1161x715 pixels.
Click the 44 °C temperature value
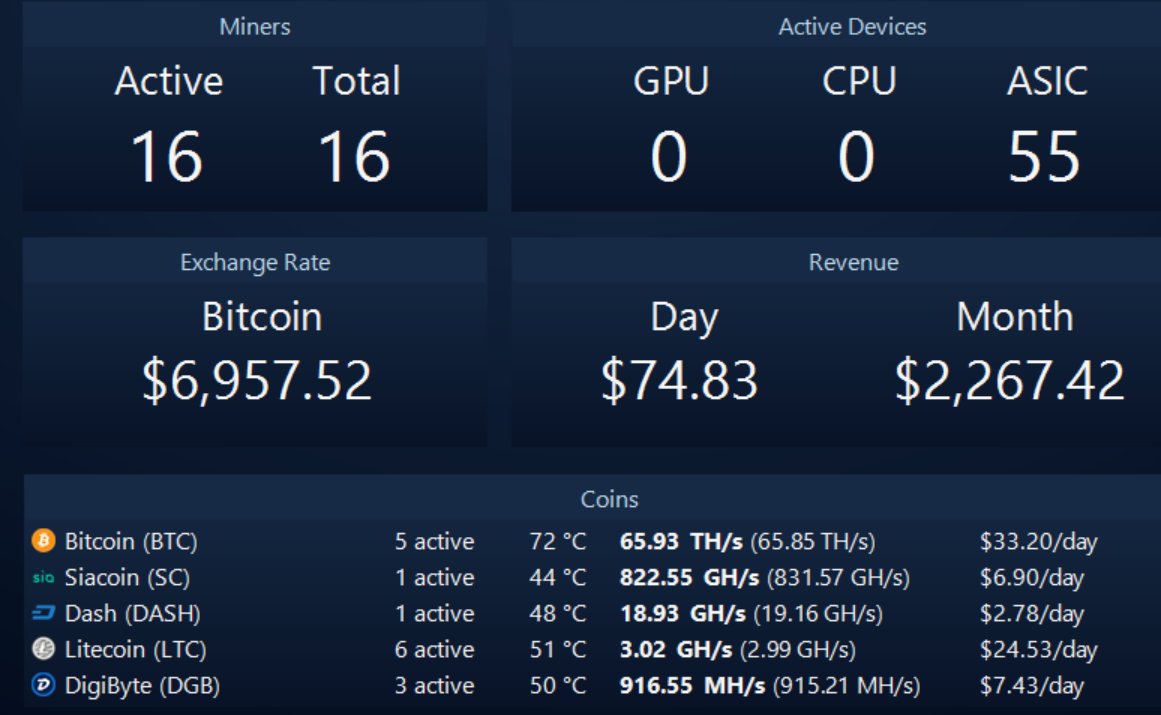(558, 578)
